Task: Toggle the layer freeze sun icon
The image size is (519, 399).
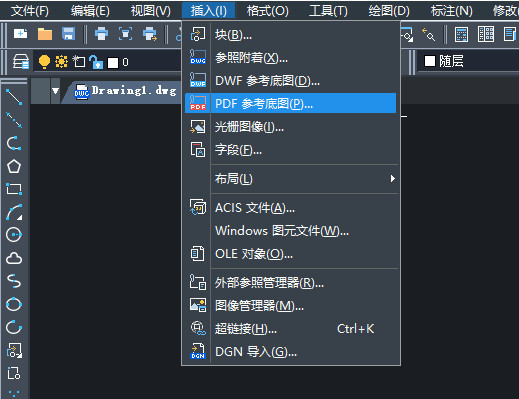Action: click(61, 62)
